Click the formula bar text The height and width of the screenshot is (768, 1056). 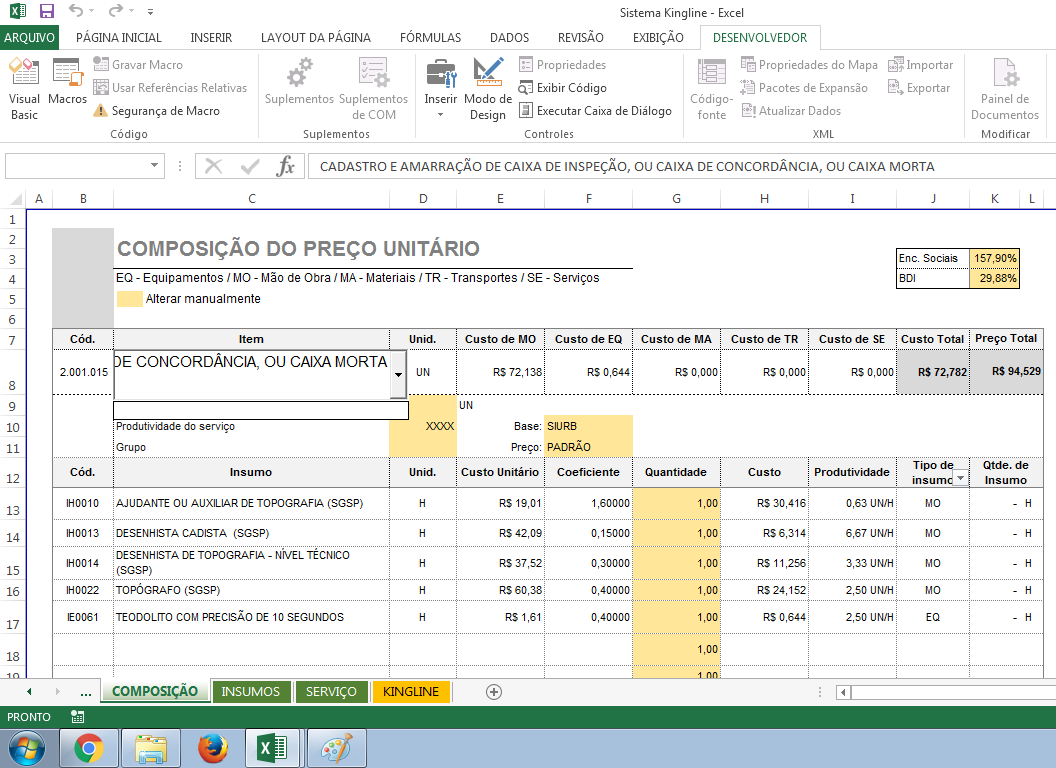click(627, 166)
